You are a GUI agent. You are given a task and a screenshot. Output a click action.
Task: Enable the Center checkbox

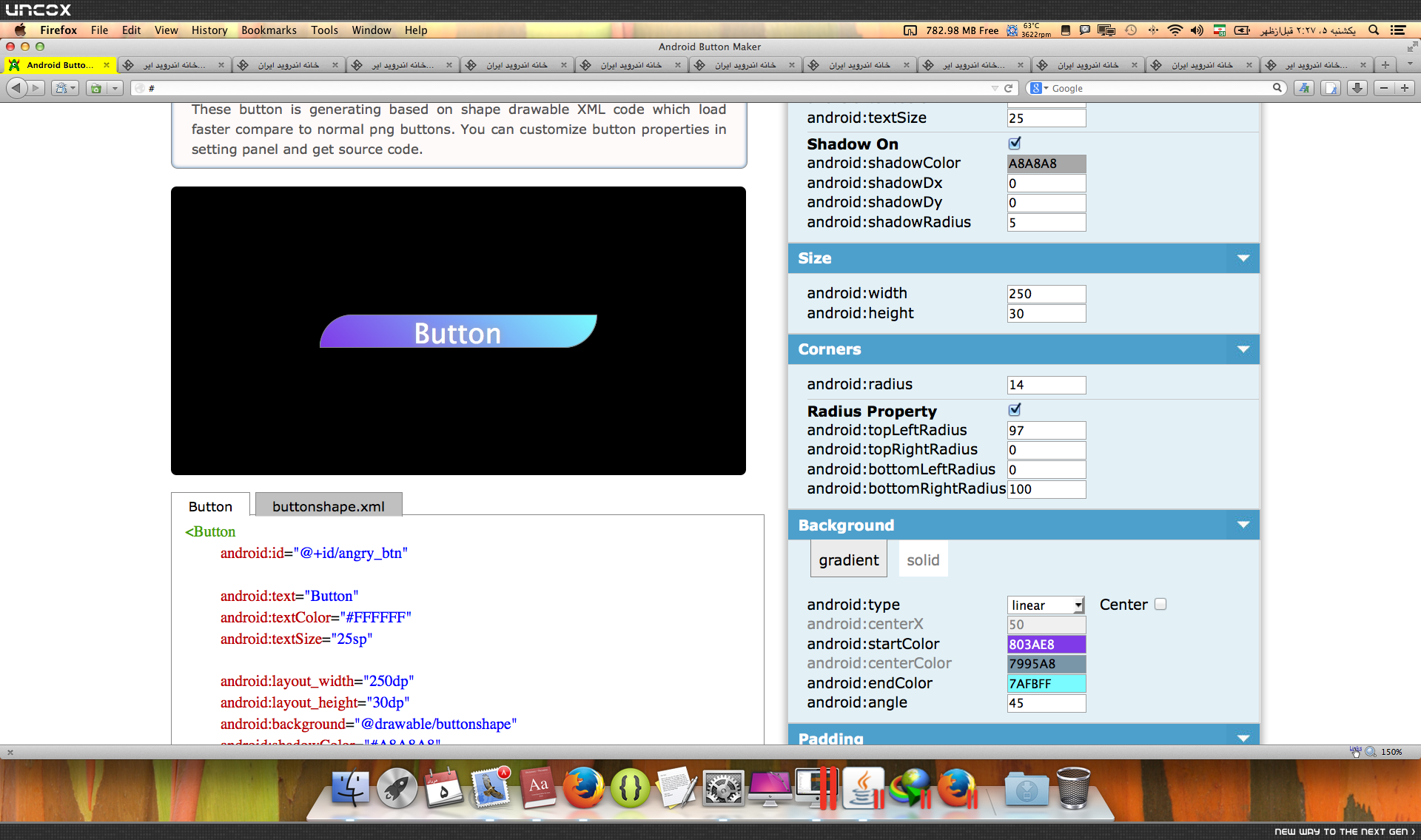tap(1160, 604)
